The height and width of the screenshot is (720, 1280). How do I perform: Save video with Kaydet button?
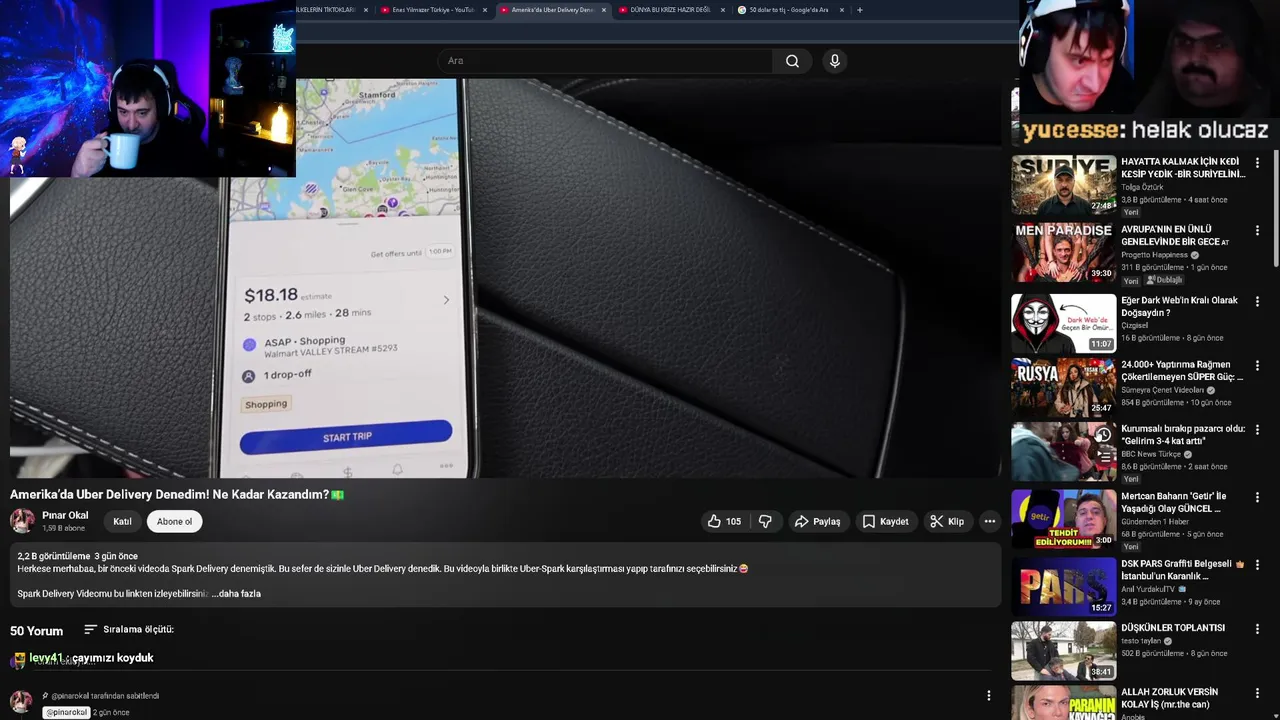click(x=885, y=521)
